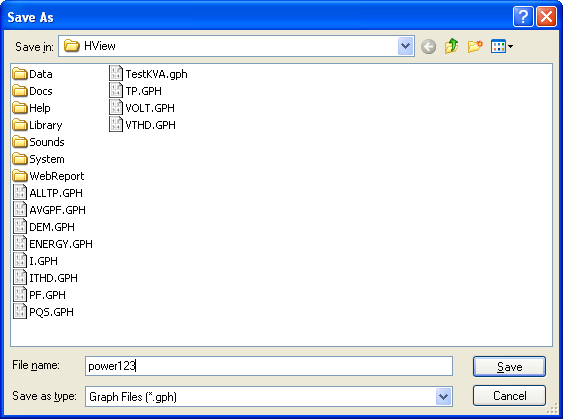Screen dimensions: 563x419
Task: Select the PQS.GPH graph file
Action: pos(43,312)
